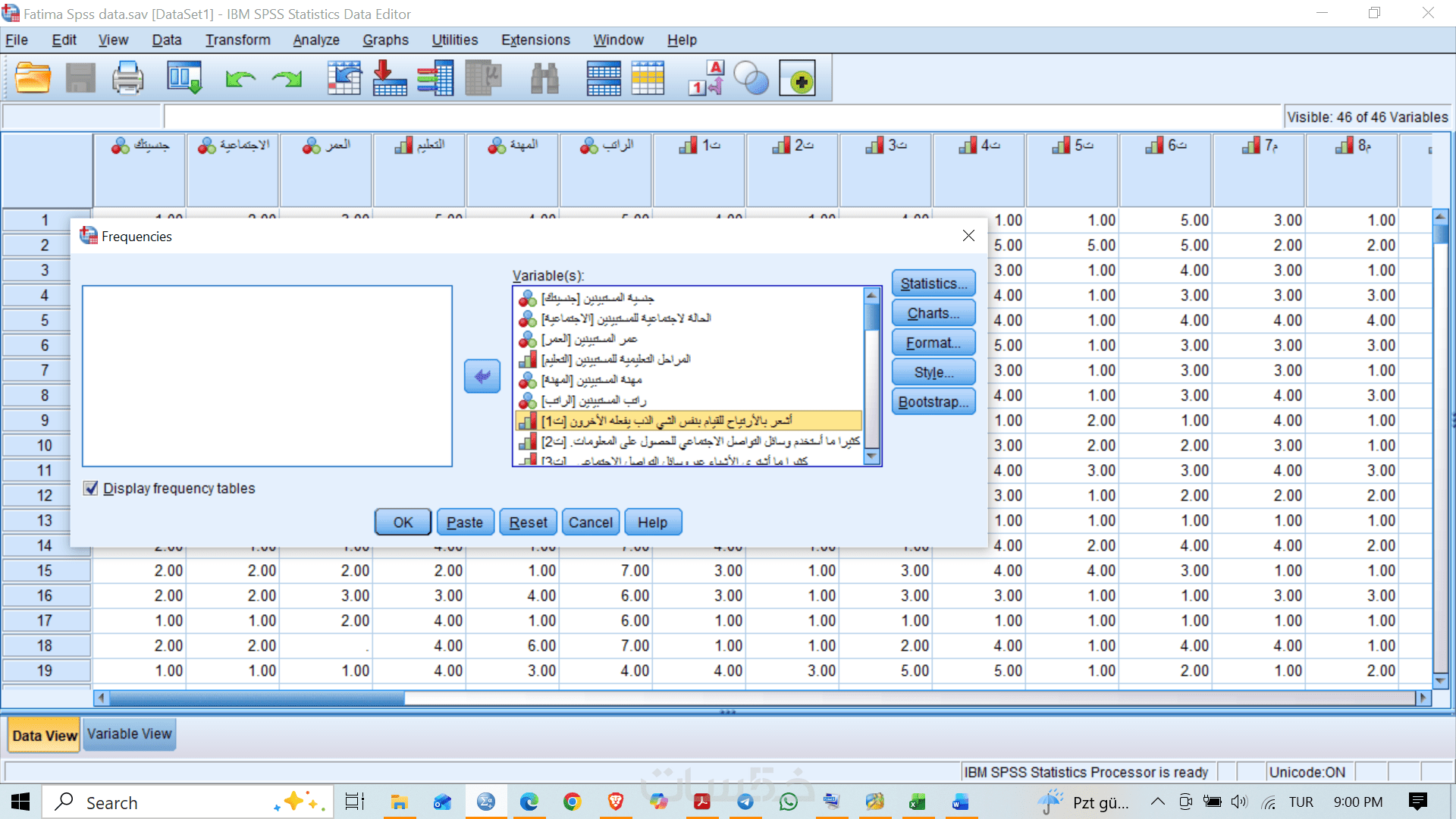Image resolution: width=1456 pixels, height=819 pixels.
Task: Open Google Chrome from the taskbar
Action: (x=572, y=802)
